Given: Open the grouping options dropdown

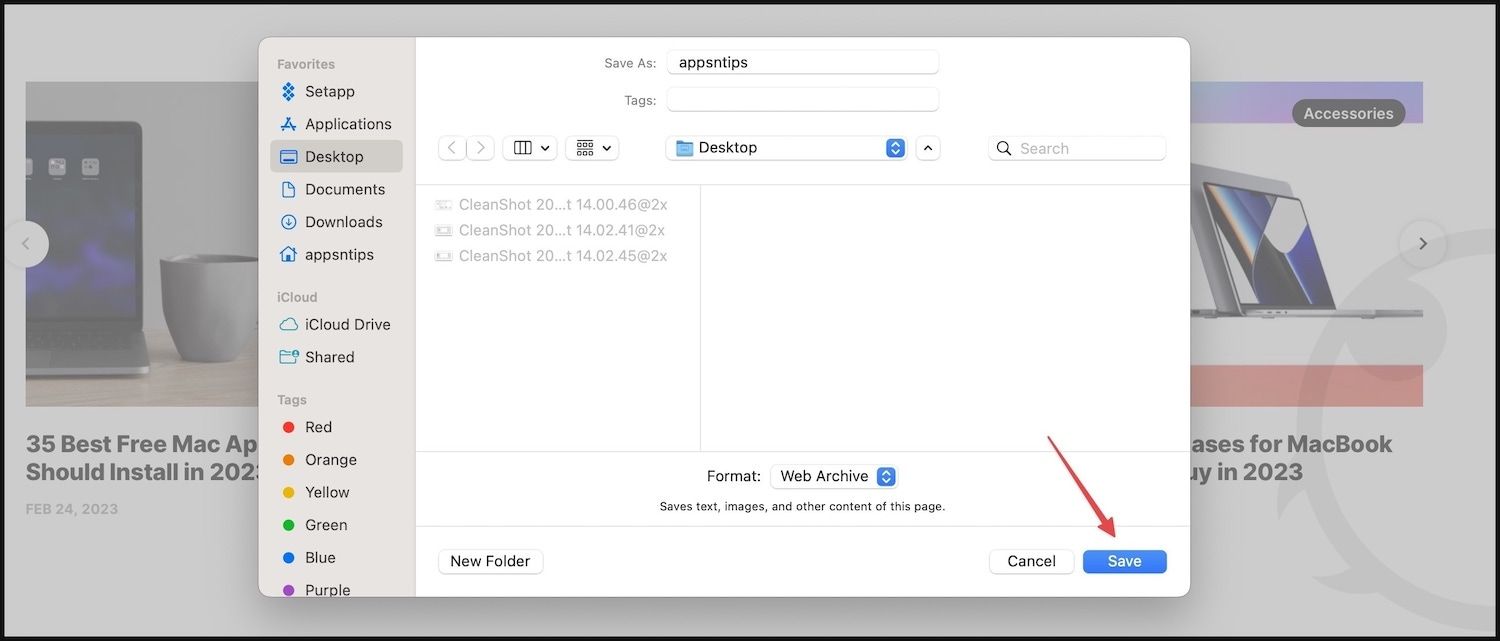Looking at the screenshot, I should click(x=592, y=148).
